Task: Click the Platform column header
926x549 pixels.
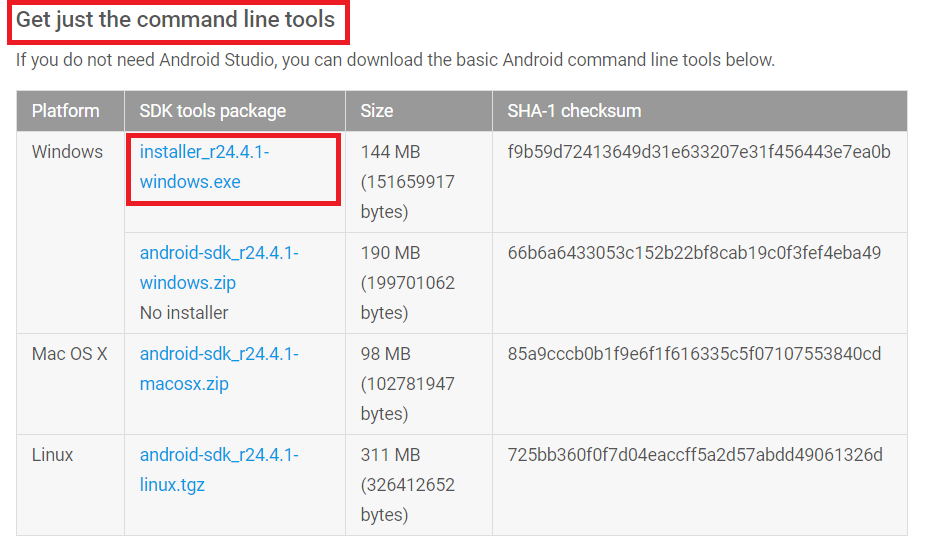Action: [65, 111]
